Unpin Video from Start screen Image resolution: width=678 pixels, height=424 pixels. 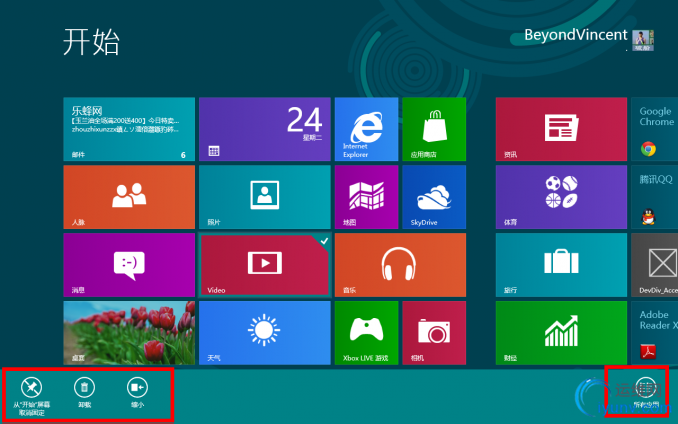32,396
